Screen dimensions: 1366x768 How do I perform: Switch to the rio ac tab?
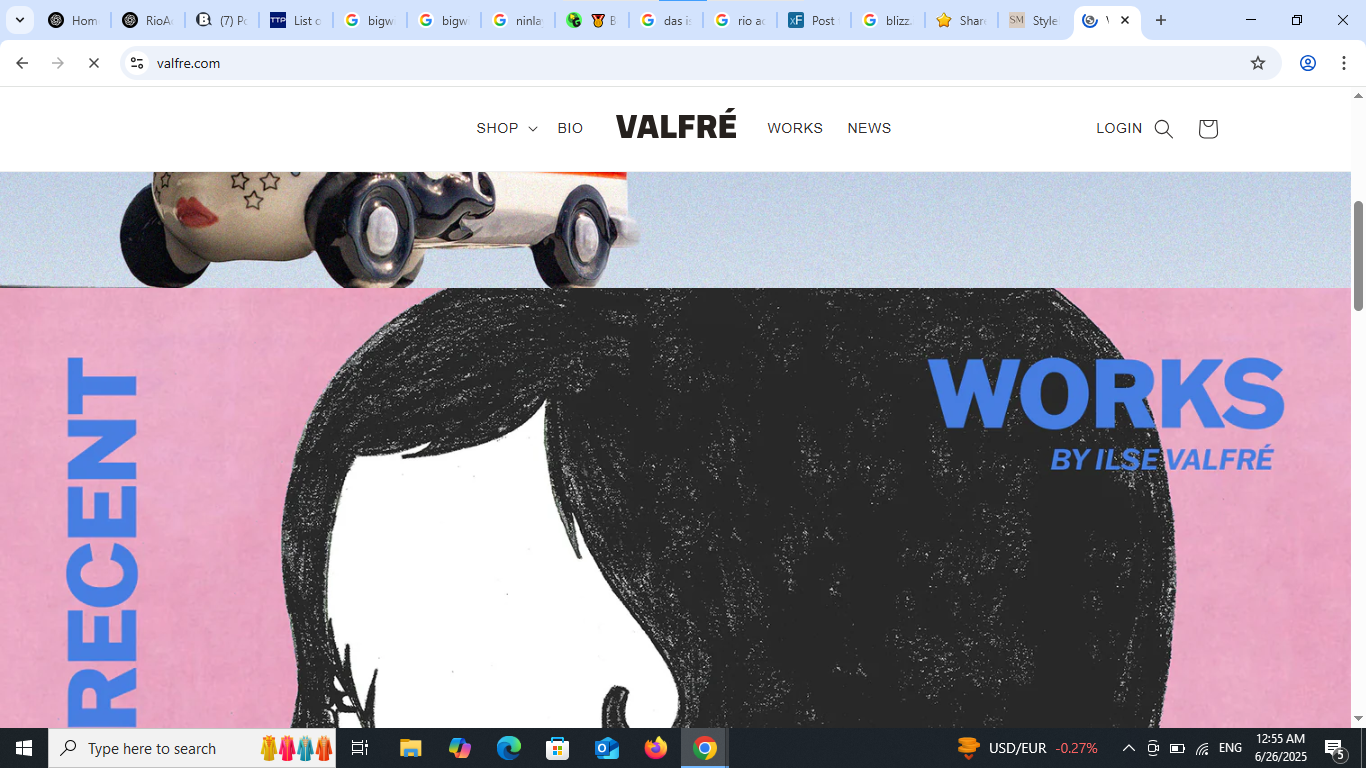[x=739, y=20]
